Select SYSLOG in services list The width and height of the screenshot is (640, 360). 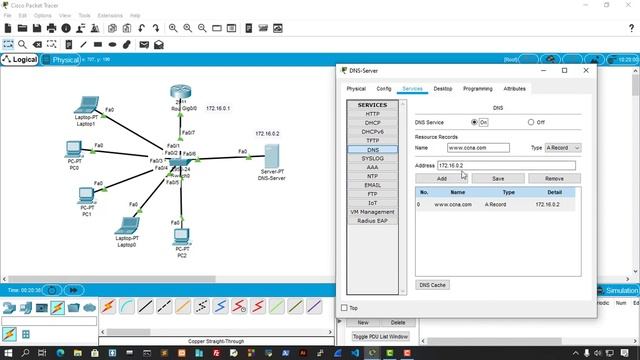point(373,158)
